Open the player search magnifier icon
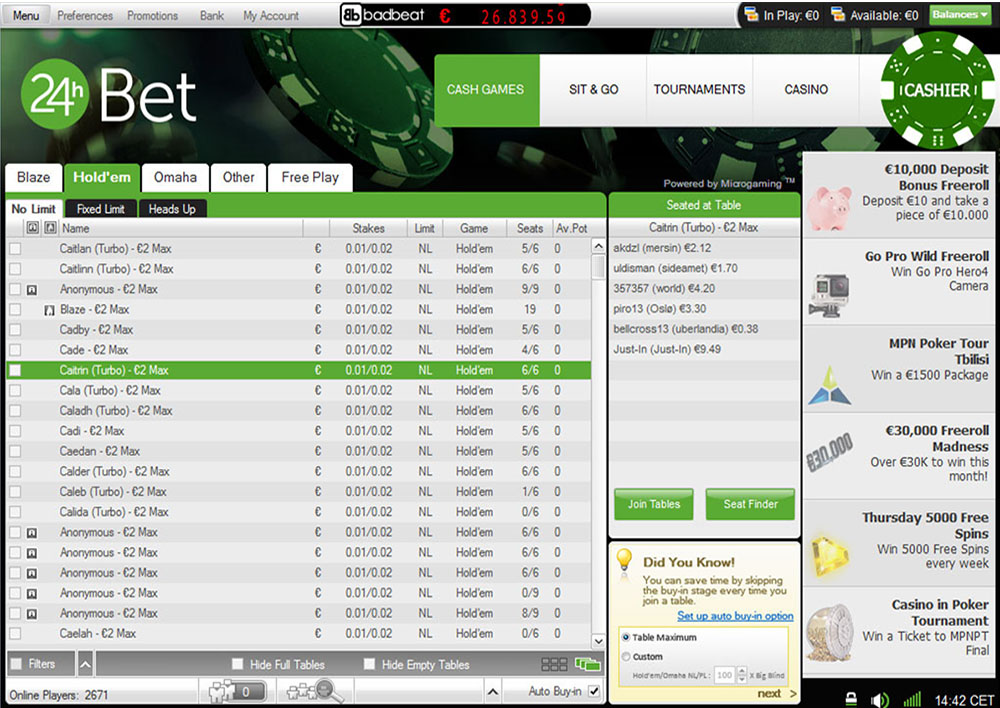Image resolution: width=1000 pixels, height=708 pixels. 315,691
